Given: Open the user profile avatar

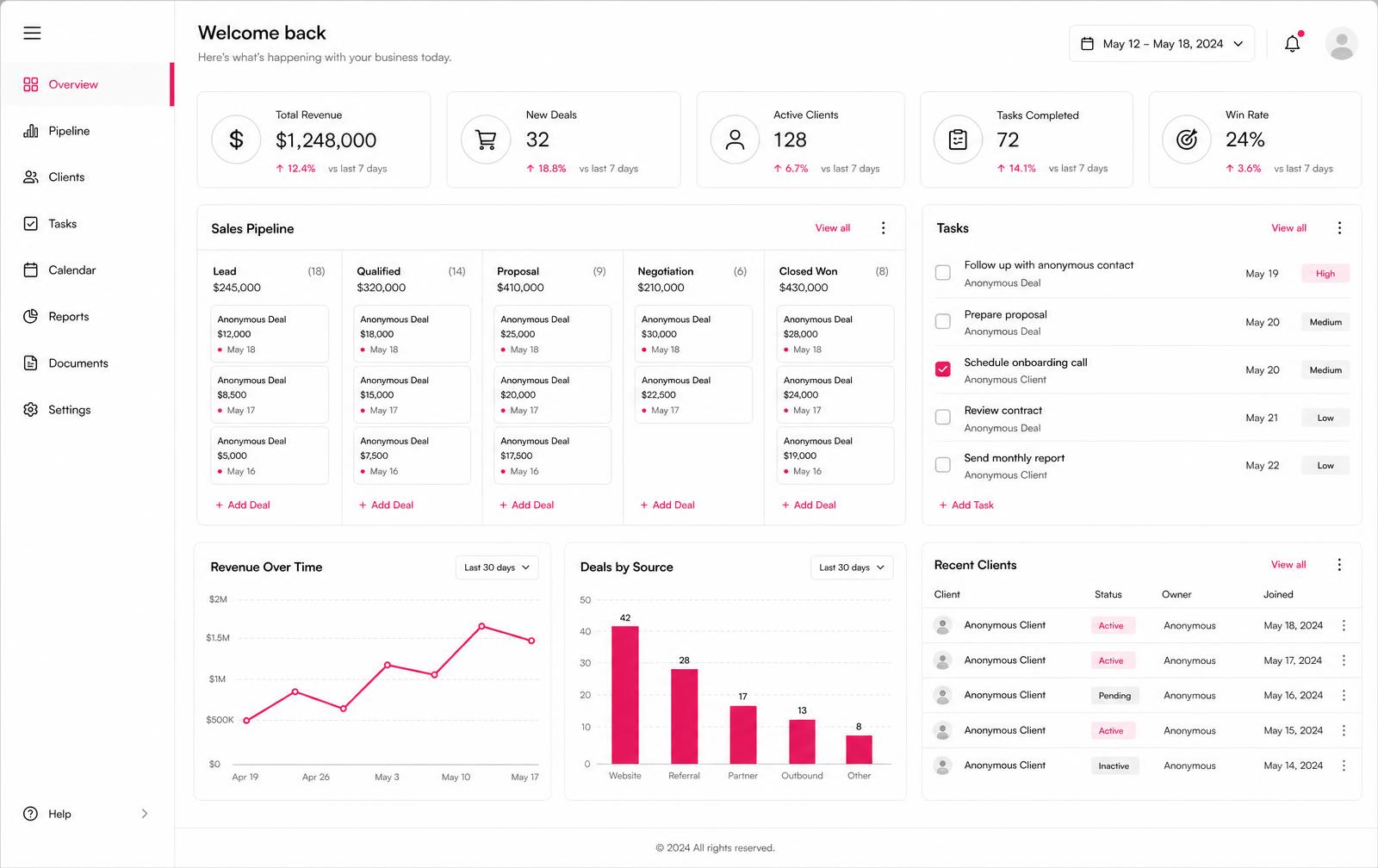Looking at the screenshot, I should (x=1341, y=44).
